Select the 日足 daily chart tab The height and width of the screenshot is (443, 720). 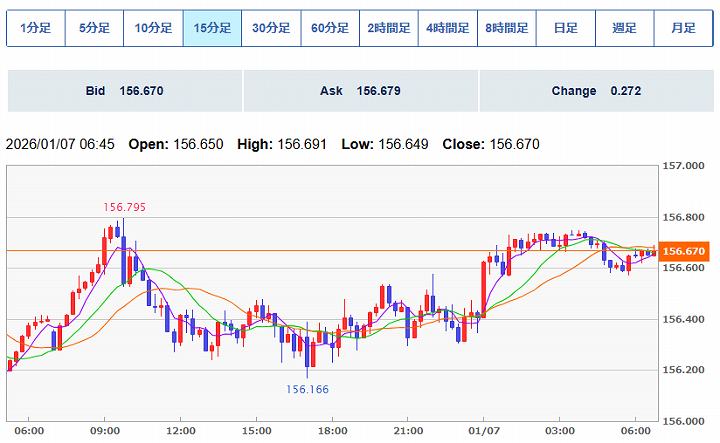tap(566, 28)
